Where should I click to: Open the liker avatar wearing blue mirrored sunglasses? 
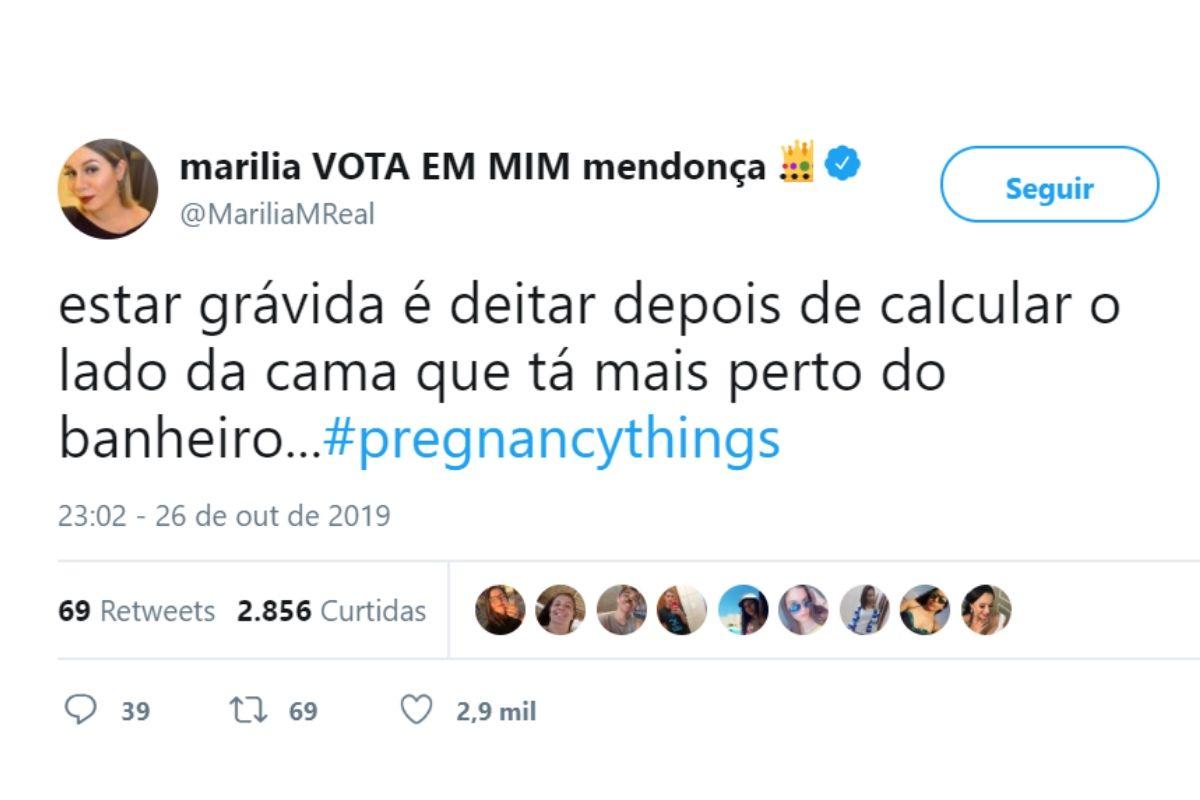pyautogui.click(x=804, y=610)
